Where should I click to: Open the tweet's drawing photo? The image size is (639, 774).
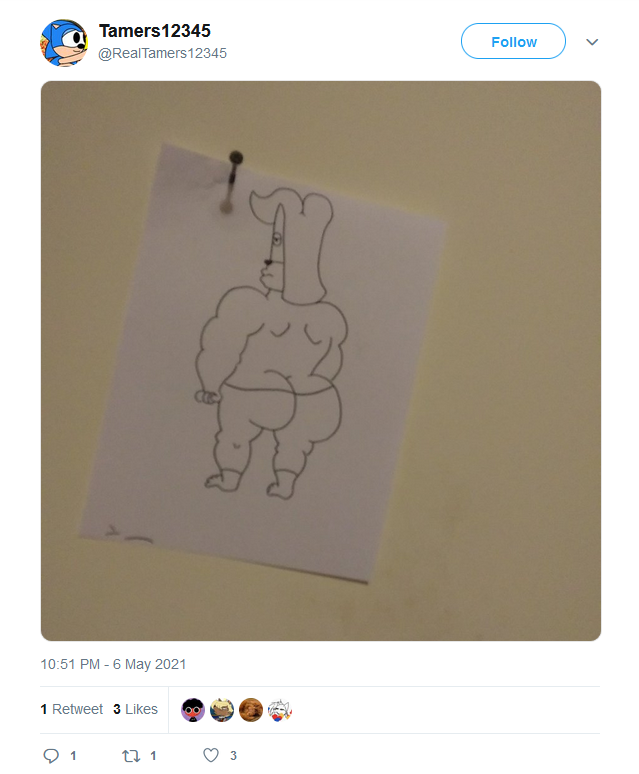pyautogui.click(x=321, y=361)
